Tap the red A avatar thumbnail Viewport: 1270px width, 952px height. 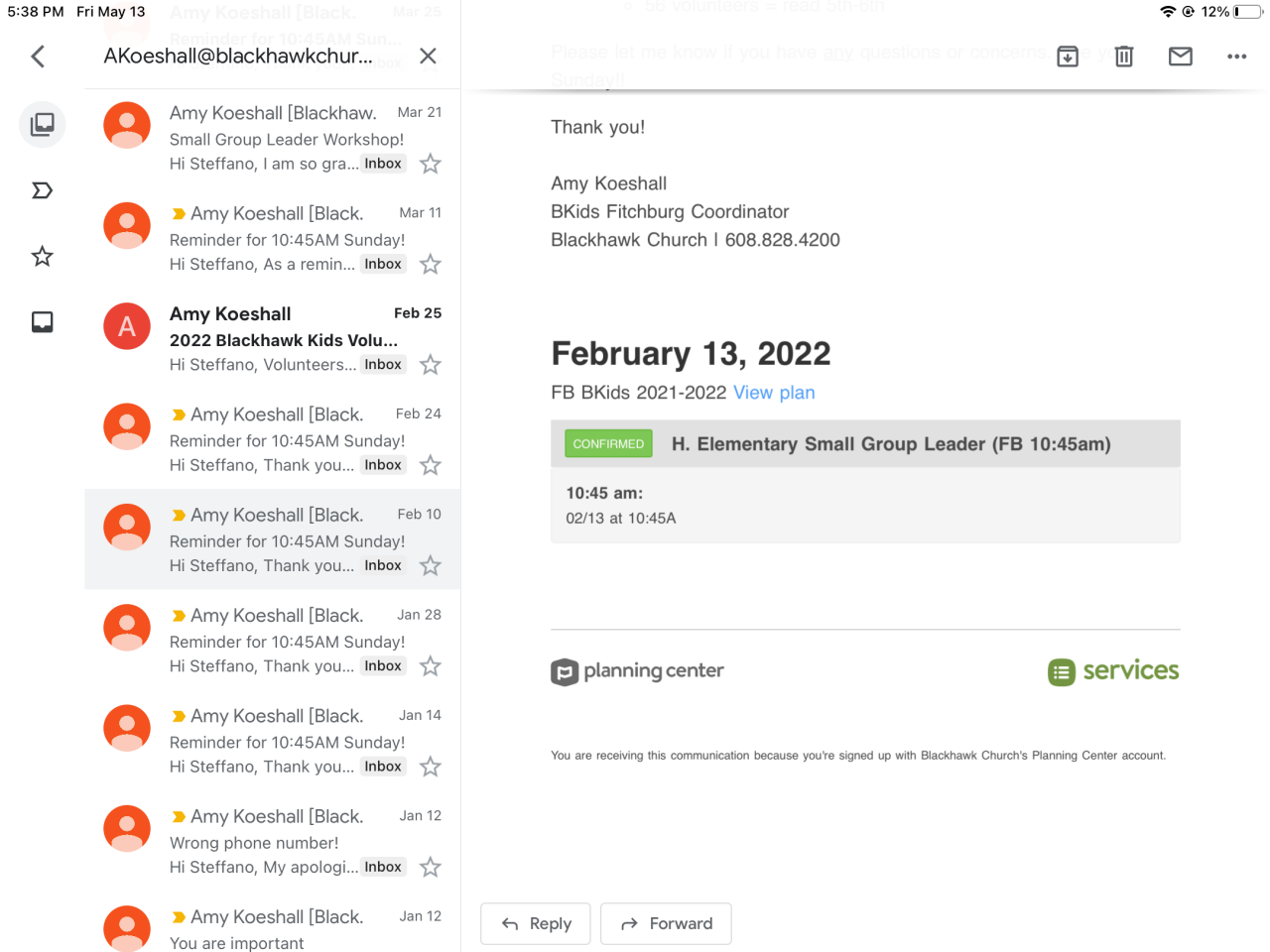[x=127, y=326]
